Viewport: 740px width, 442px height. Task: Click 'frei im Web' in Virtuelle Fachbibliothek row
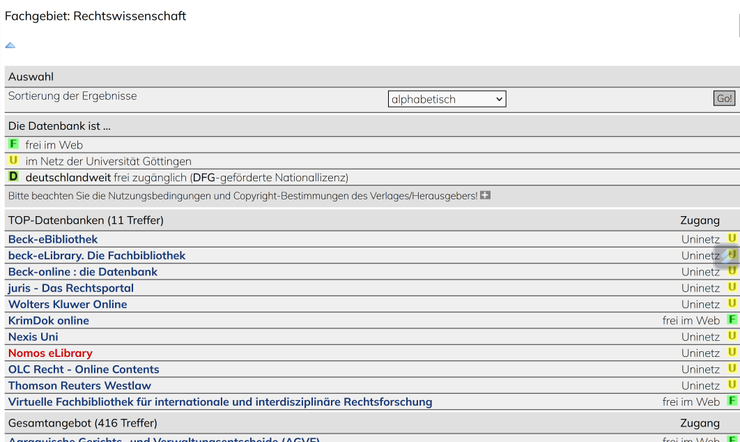(x=691, y=402)
